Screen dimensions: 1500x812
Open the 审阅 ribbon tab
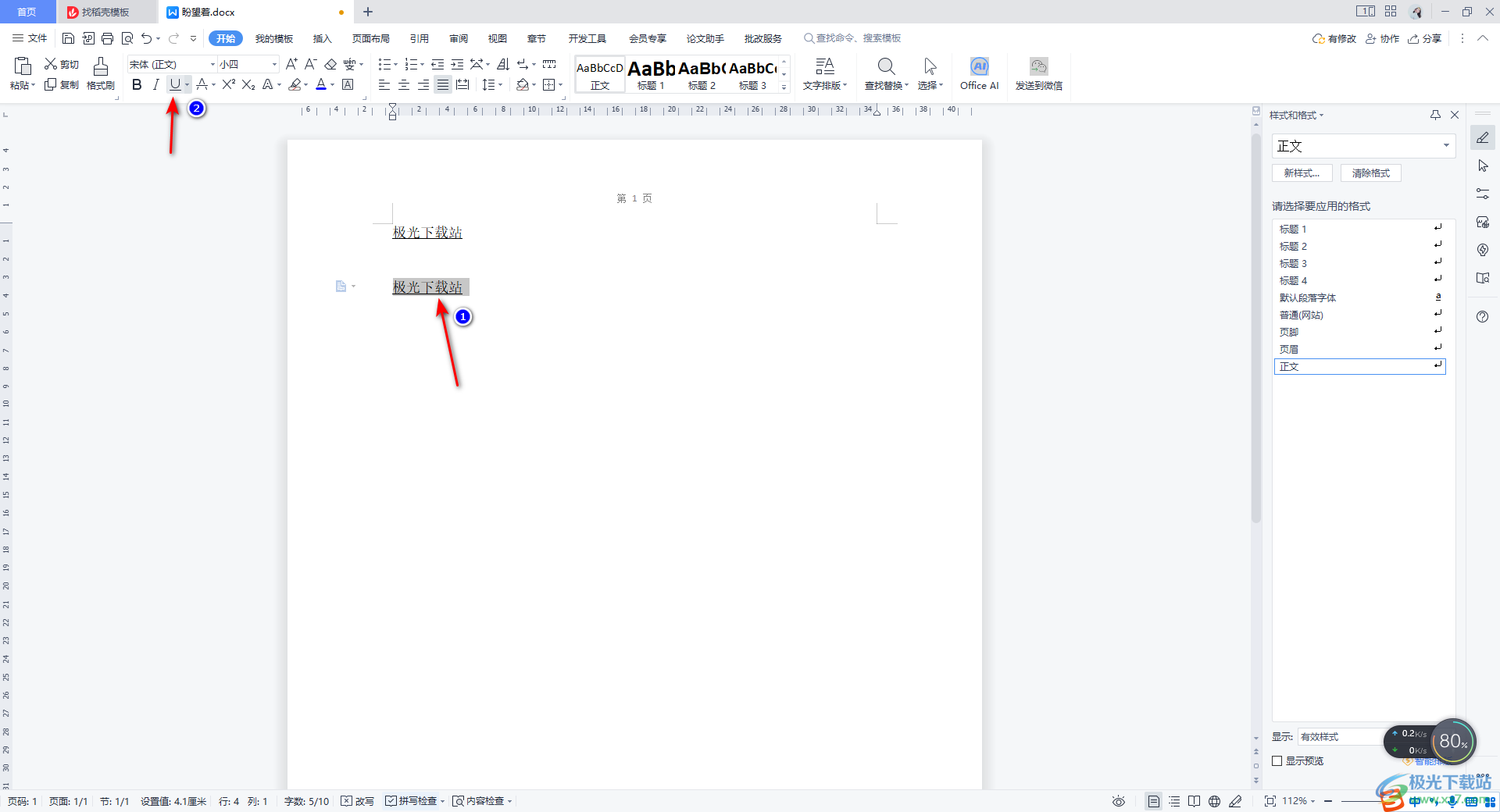459,38
